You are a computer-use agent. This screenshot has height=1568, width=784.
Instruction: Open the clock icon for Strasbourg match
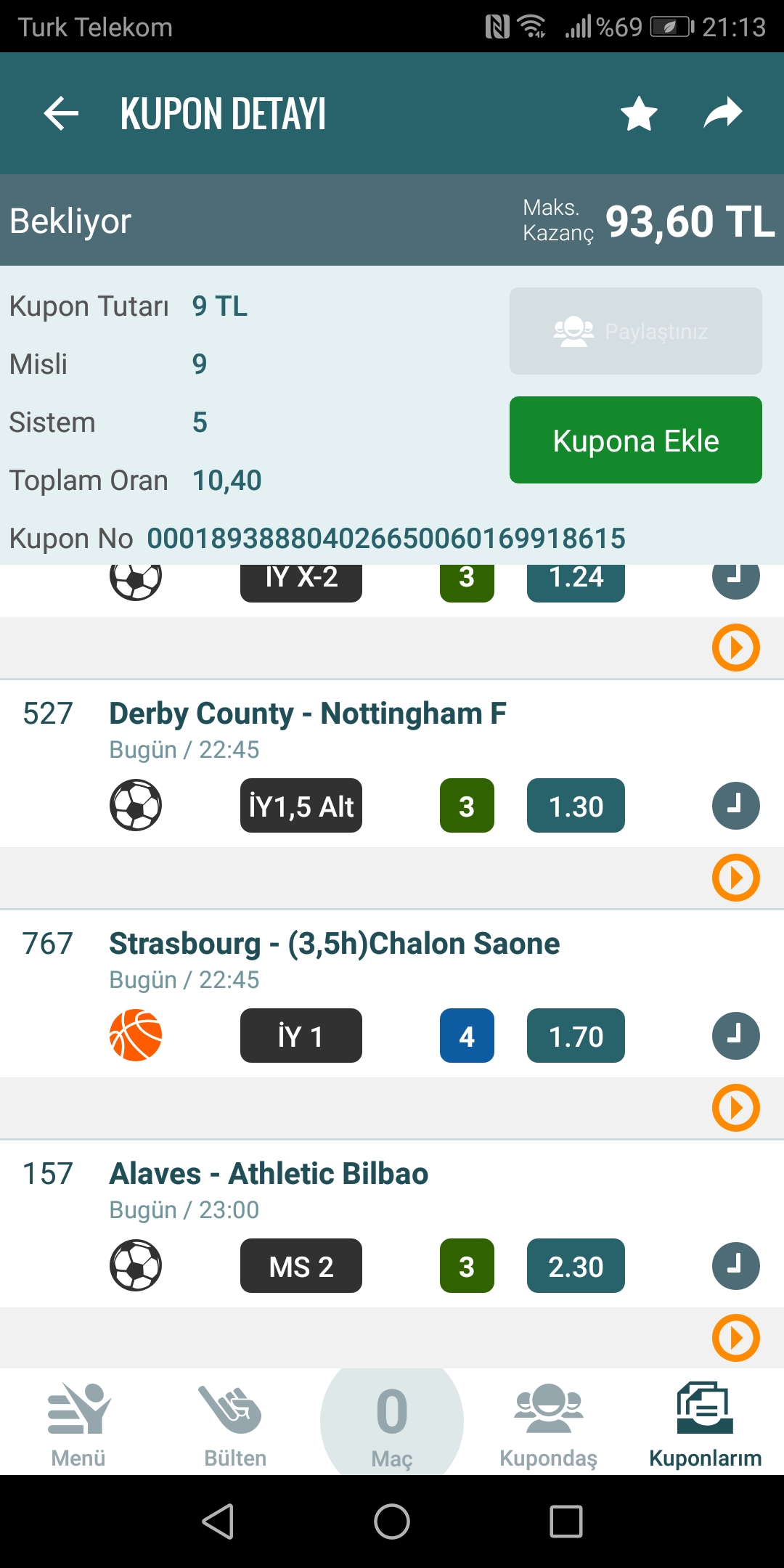click(736, 1036)
